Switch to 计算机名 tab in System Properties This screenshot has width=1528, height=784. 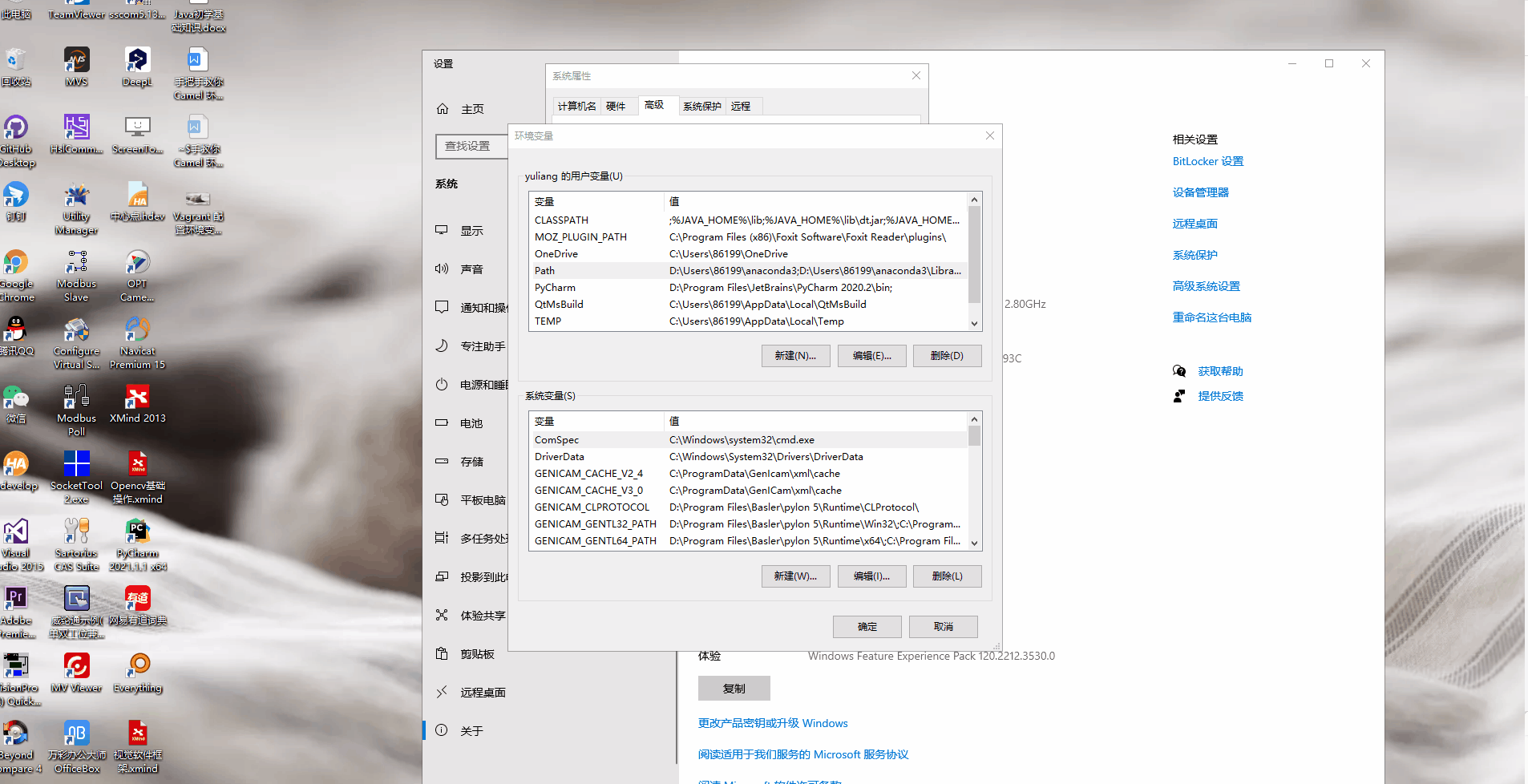(576, 107)
